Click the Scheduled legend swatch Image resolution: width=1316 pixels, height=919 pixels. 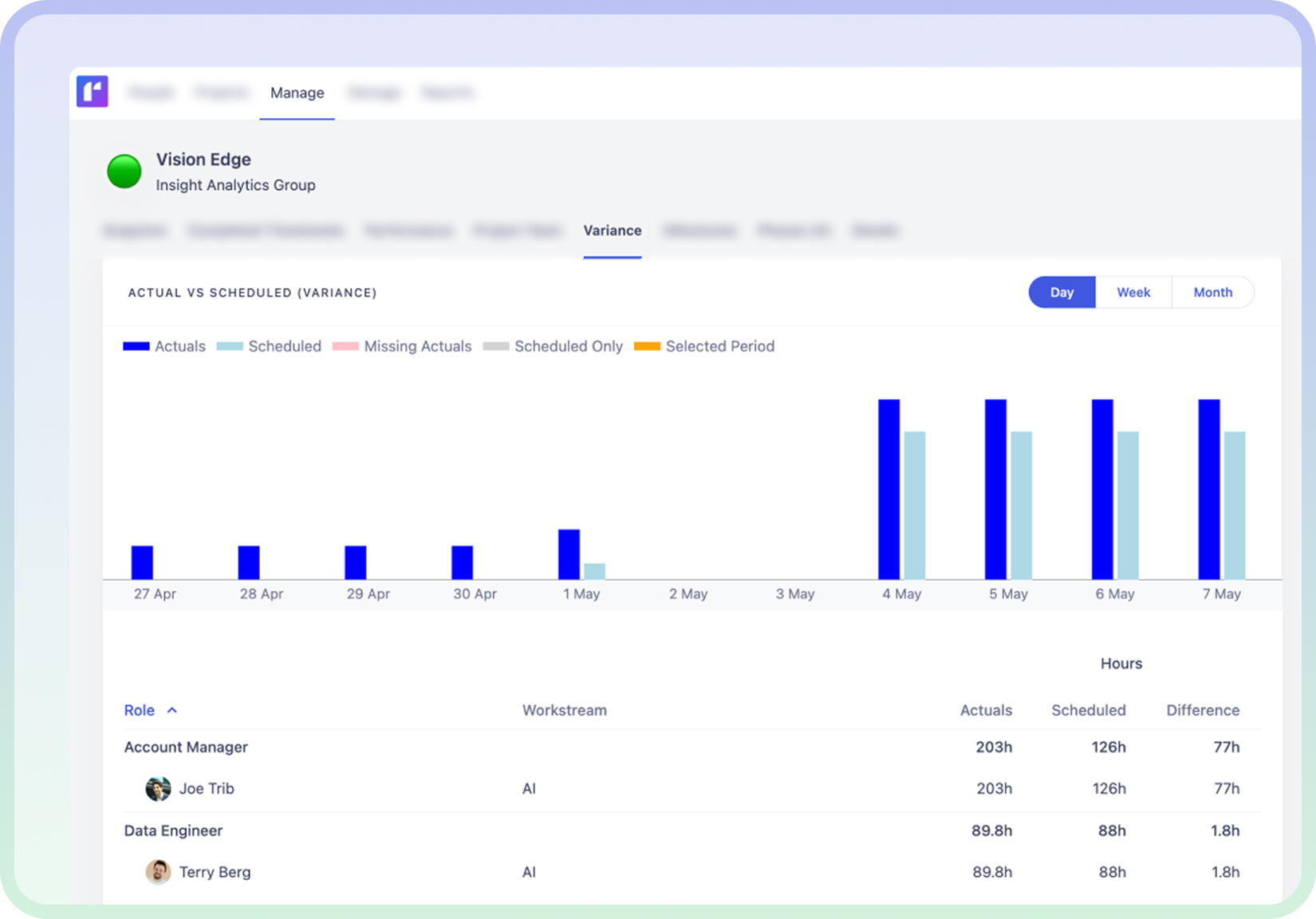pyautogui.click(x=230, y=346)
